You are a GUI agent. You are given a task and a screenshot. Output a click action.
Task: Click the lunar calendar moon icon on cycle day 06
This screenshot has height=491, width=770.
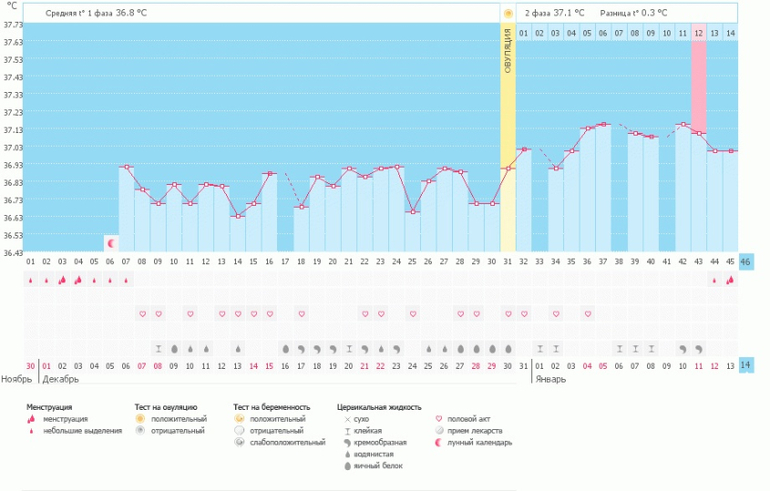(x=111, y=244)
